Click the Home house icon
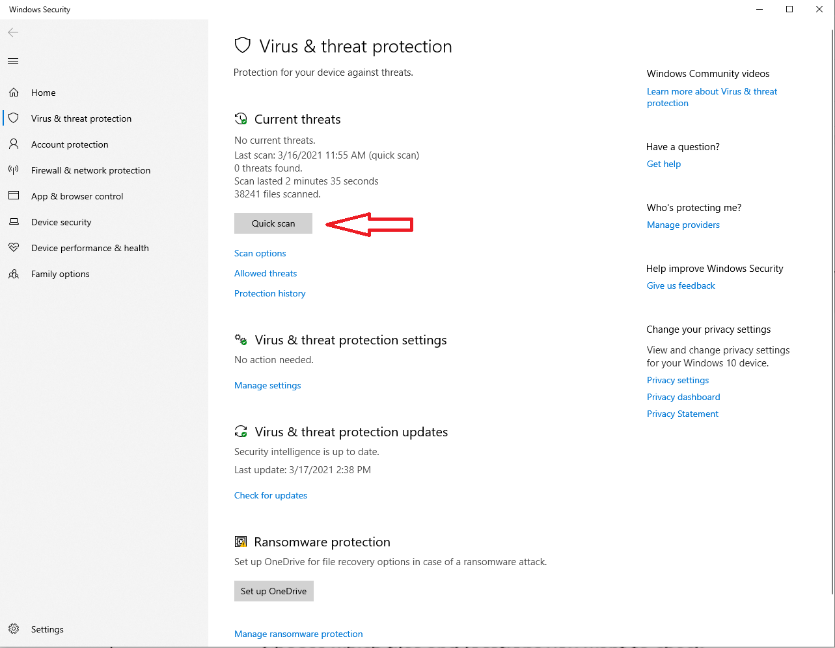This screenshot has width=835, height=648. point(14,93)
